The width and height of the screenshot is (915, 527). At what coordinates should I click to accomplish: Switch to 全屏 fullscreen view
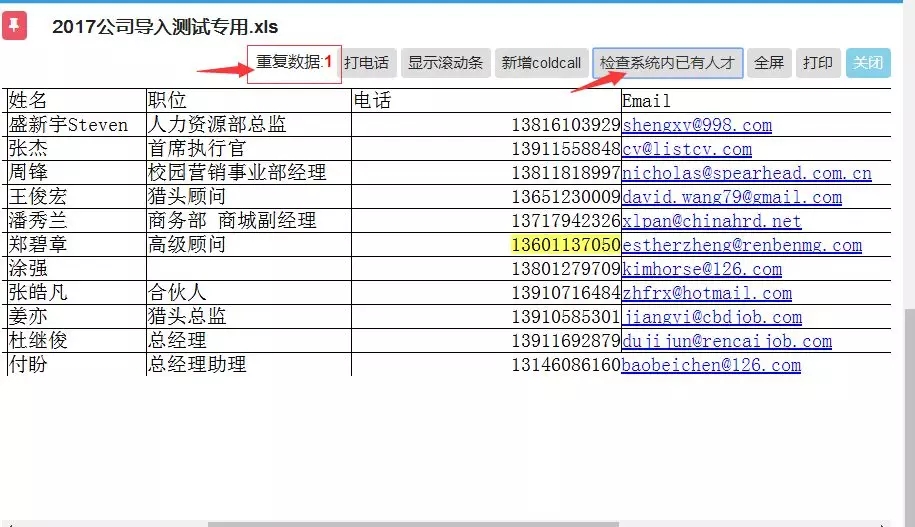[769, 62]
